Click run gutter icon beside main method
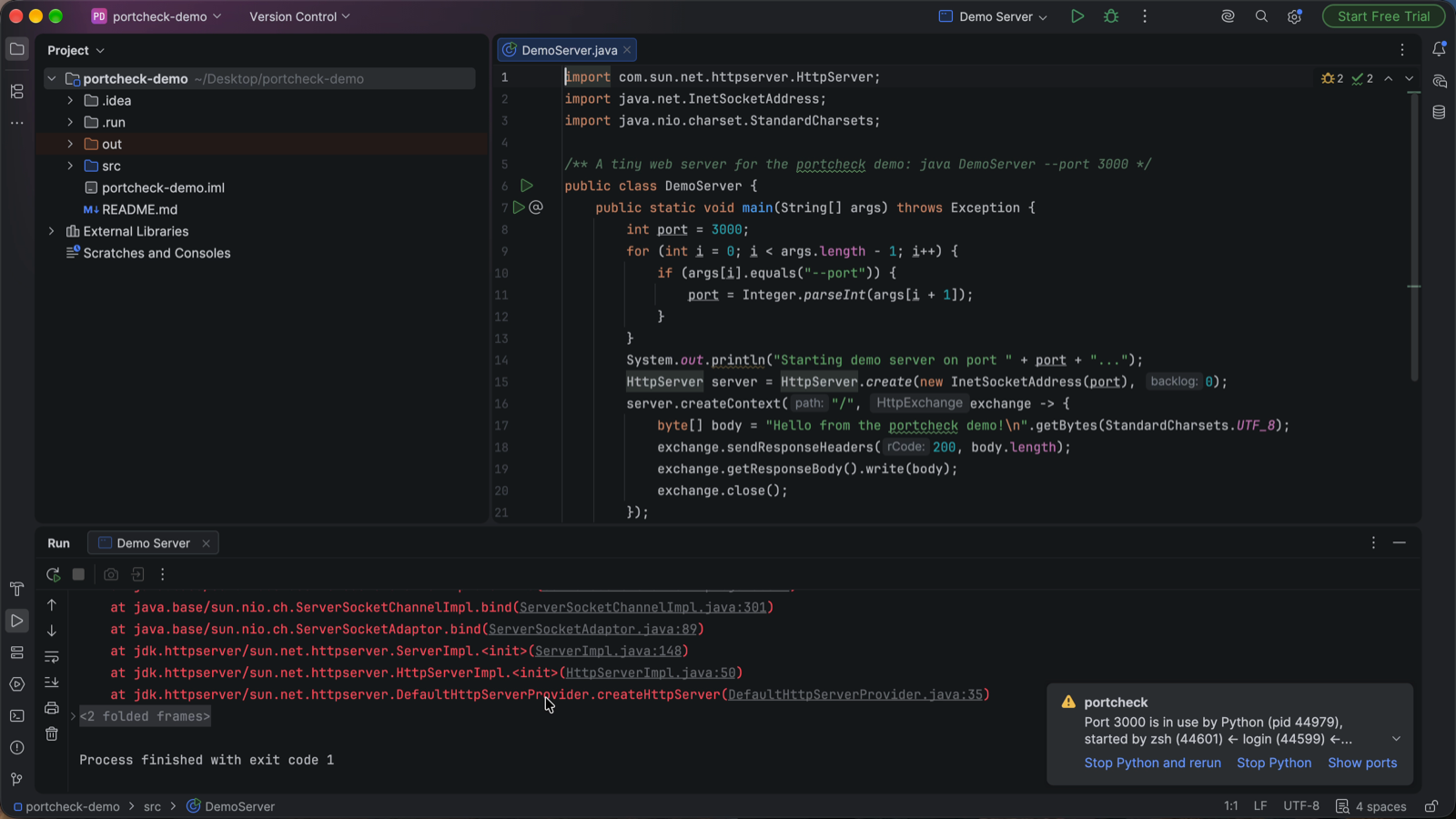The width and height of the screenshot is (1456, 819). tap(519, 207)
